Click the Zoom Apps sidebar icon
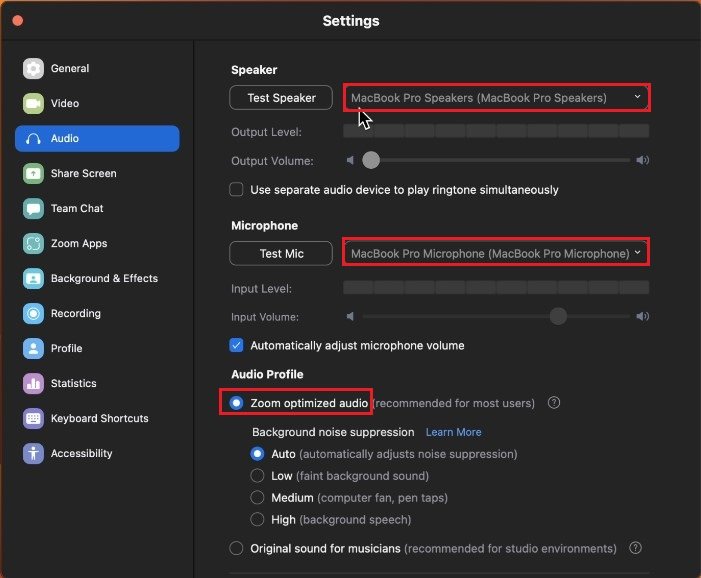The height and width of the screenshot is (578, 701). click(33, 244)
